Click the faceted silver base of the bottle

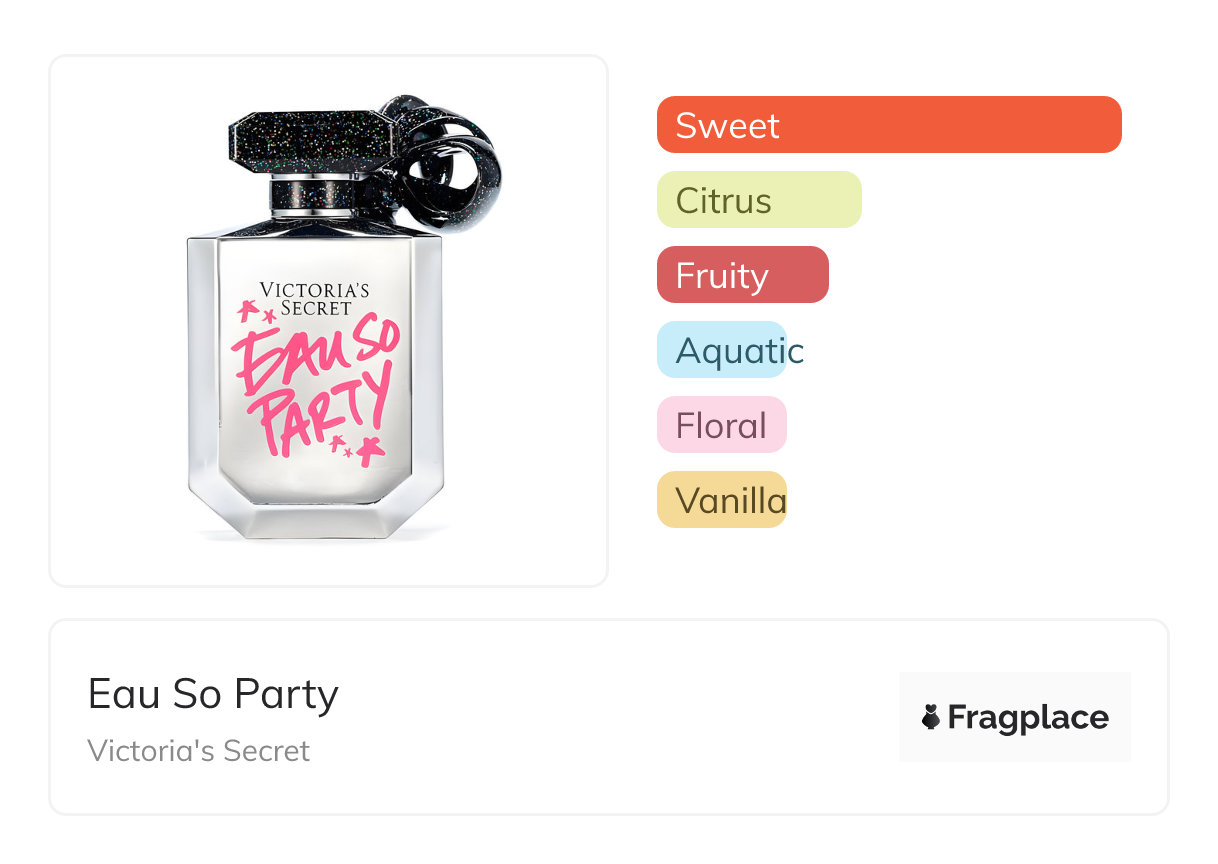tap(314, 522)
